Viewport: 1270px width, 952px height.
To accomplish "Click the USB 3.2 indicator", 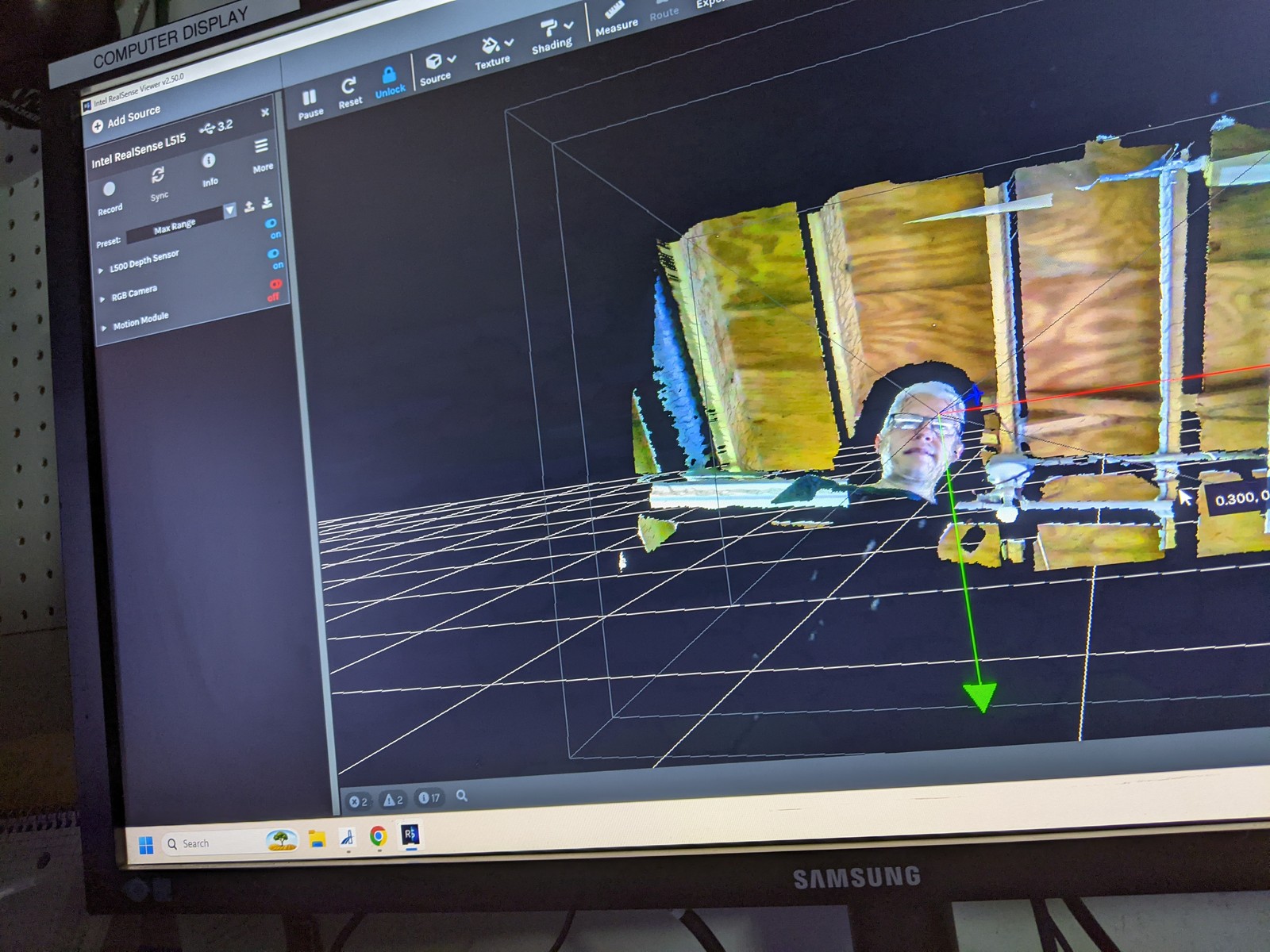I will (216, 126).
